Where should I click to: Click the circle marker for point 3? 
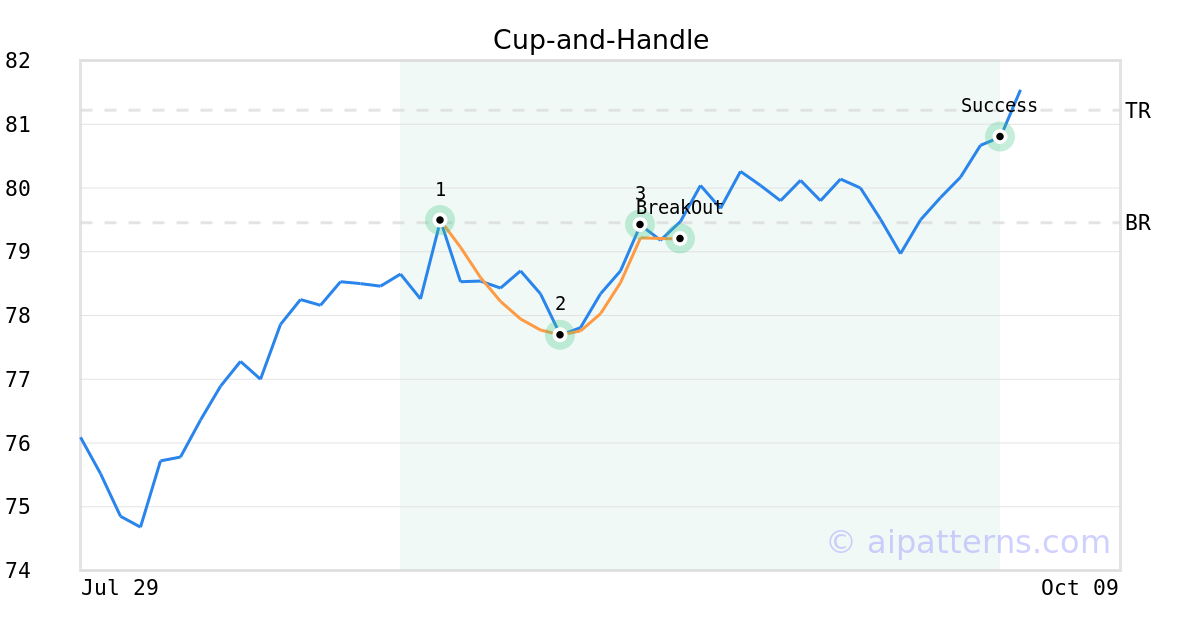tap(640, 224)
